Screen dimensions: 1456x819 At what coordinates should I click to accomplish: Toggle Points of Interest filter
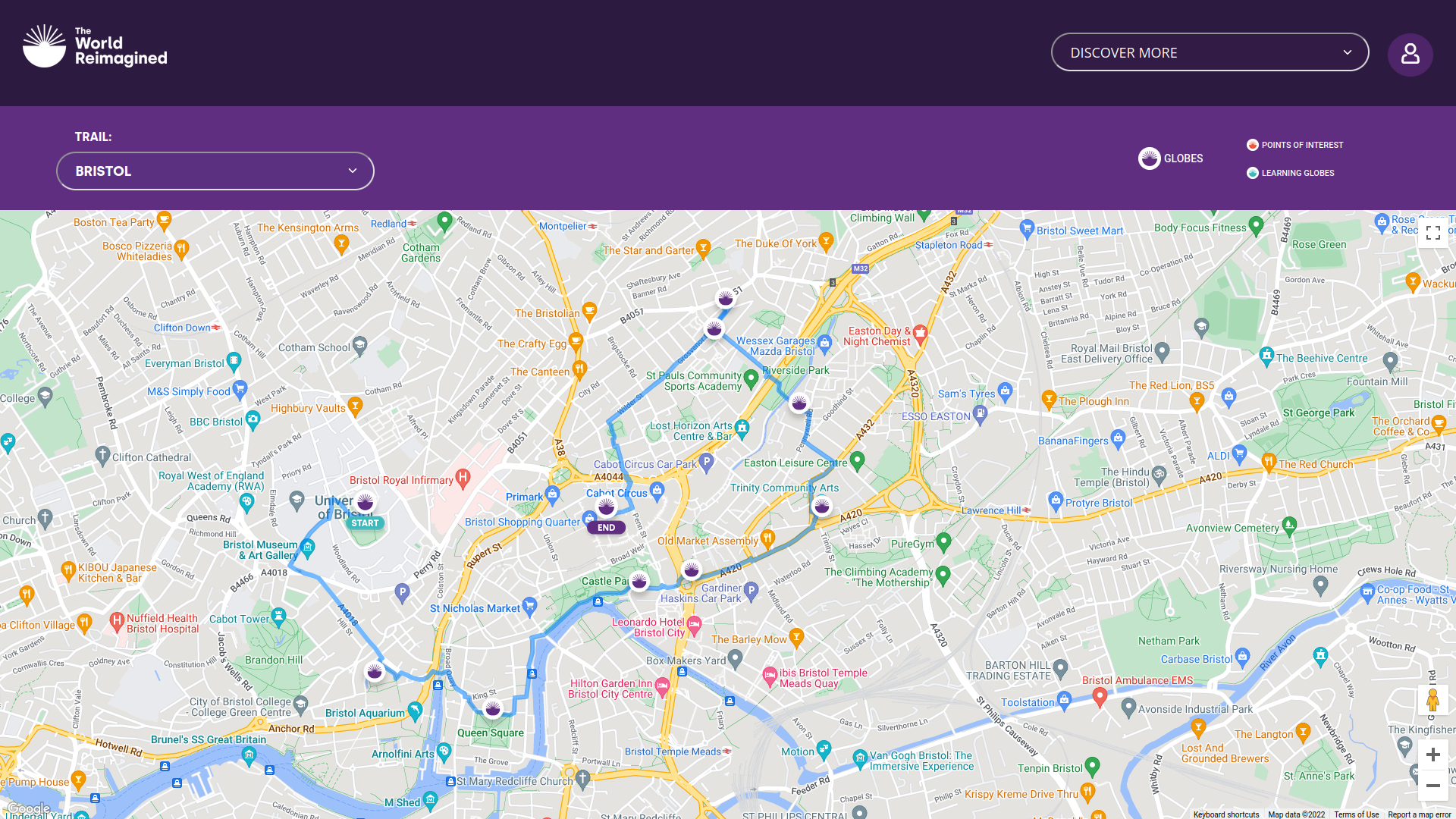click(1294, 145)
